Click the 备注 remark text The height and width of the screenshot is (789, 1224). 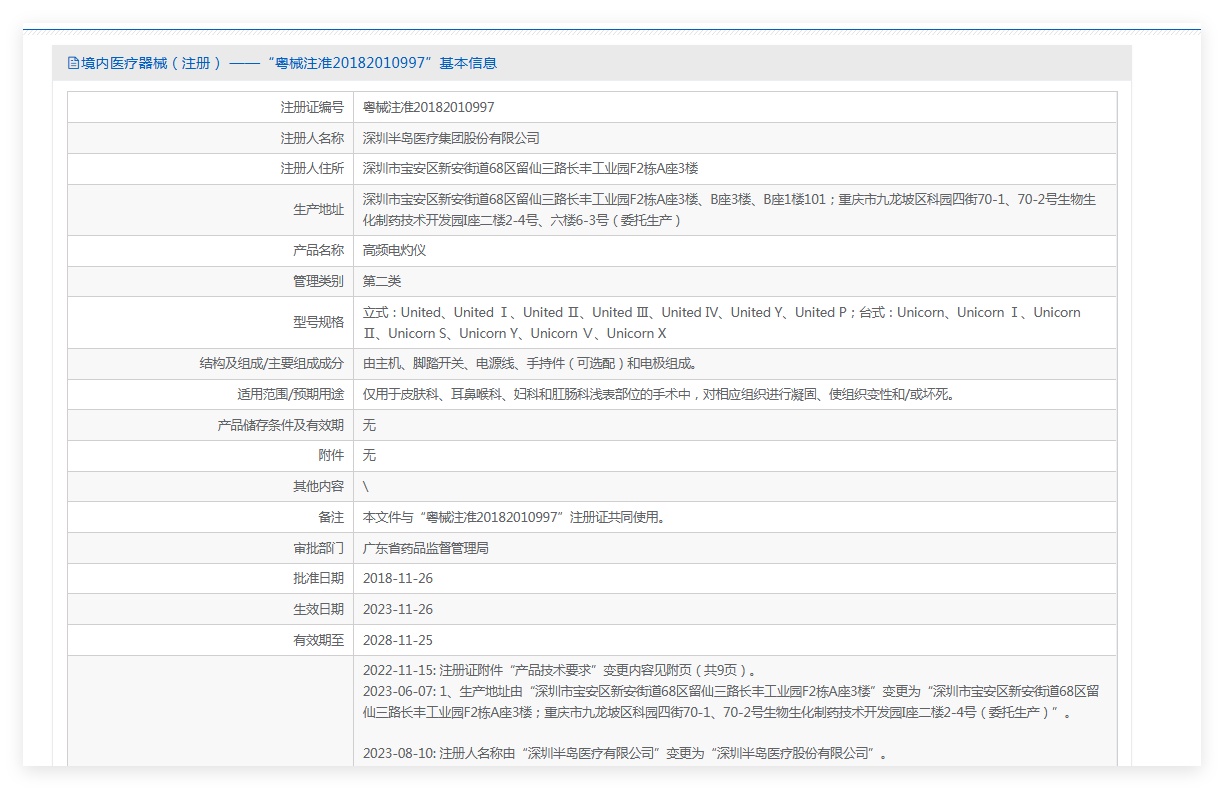[514, 517]
